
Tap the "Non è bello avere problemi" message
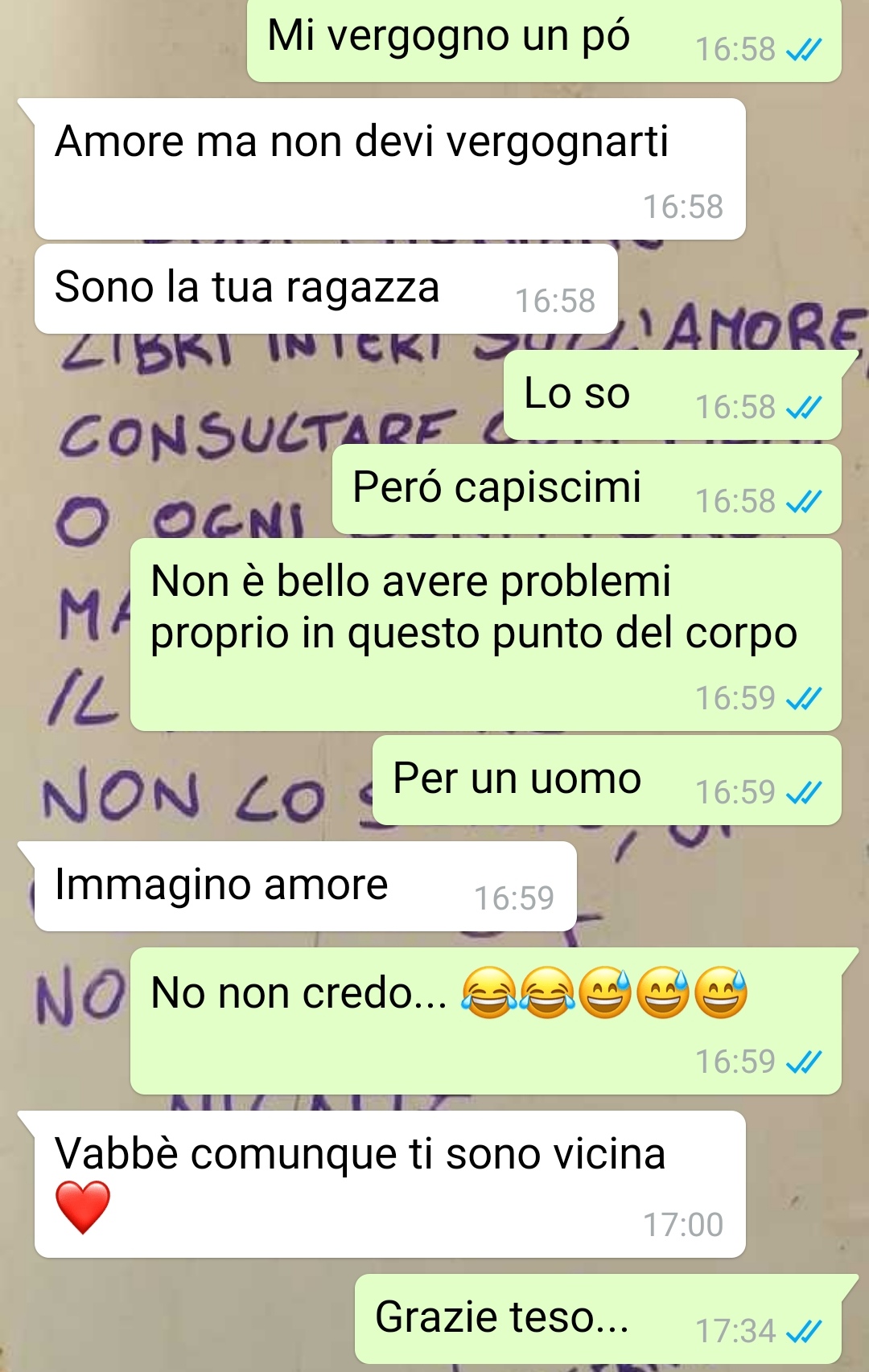pyautogui.click(x=486, y=635)
